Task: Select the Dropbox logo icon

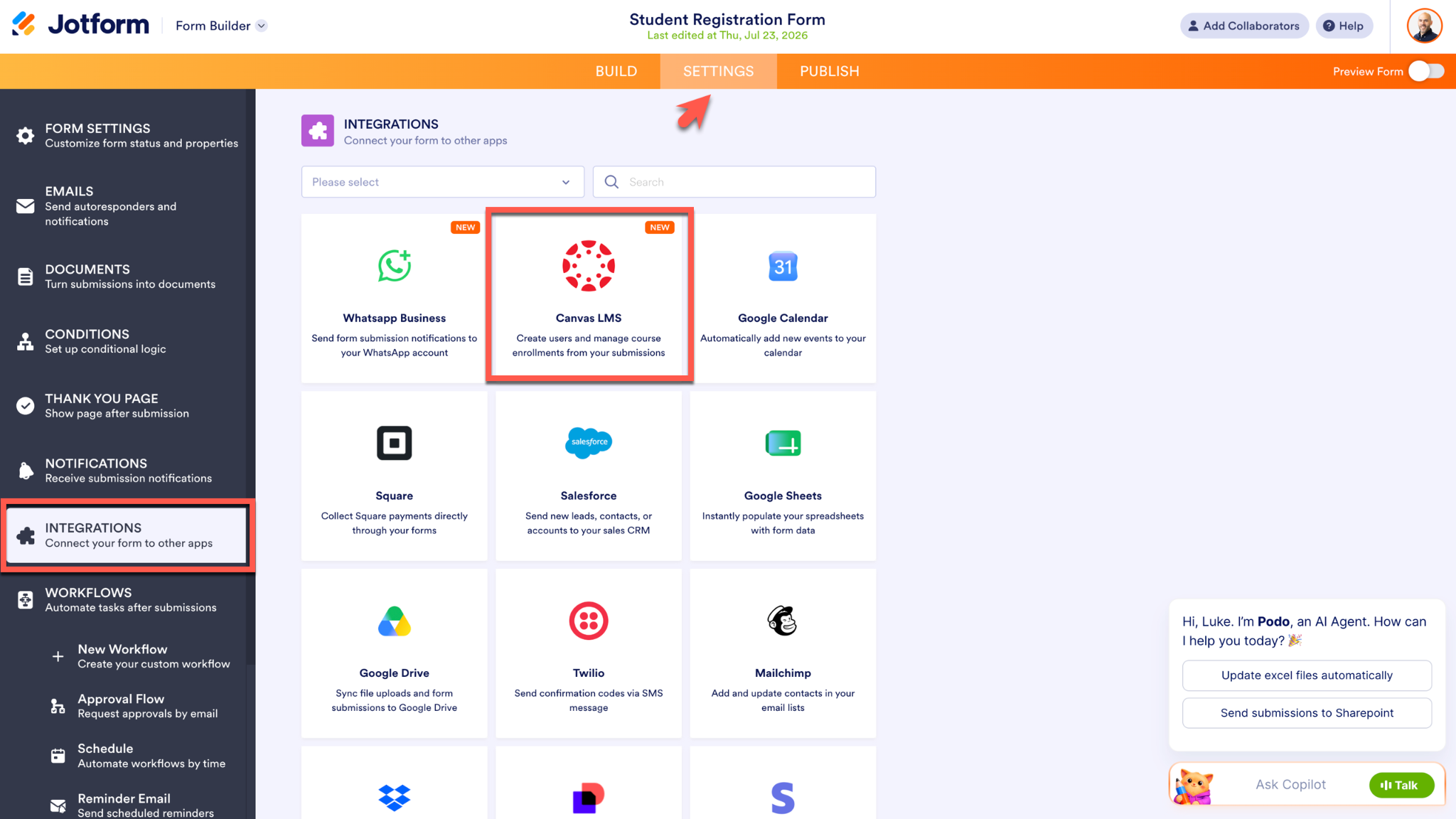Action: [395, 798]
